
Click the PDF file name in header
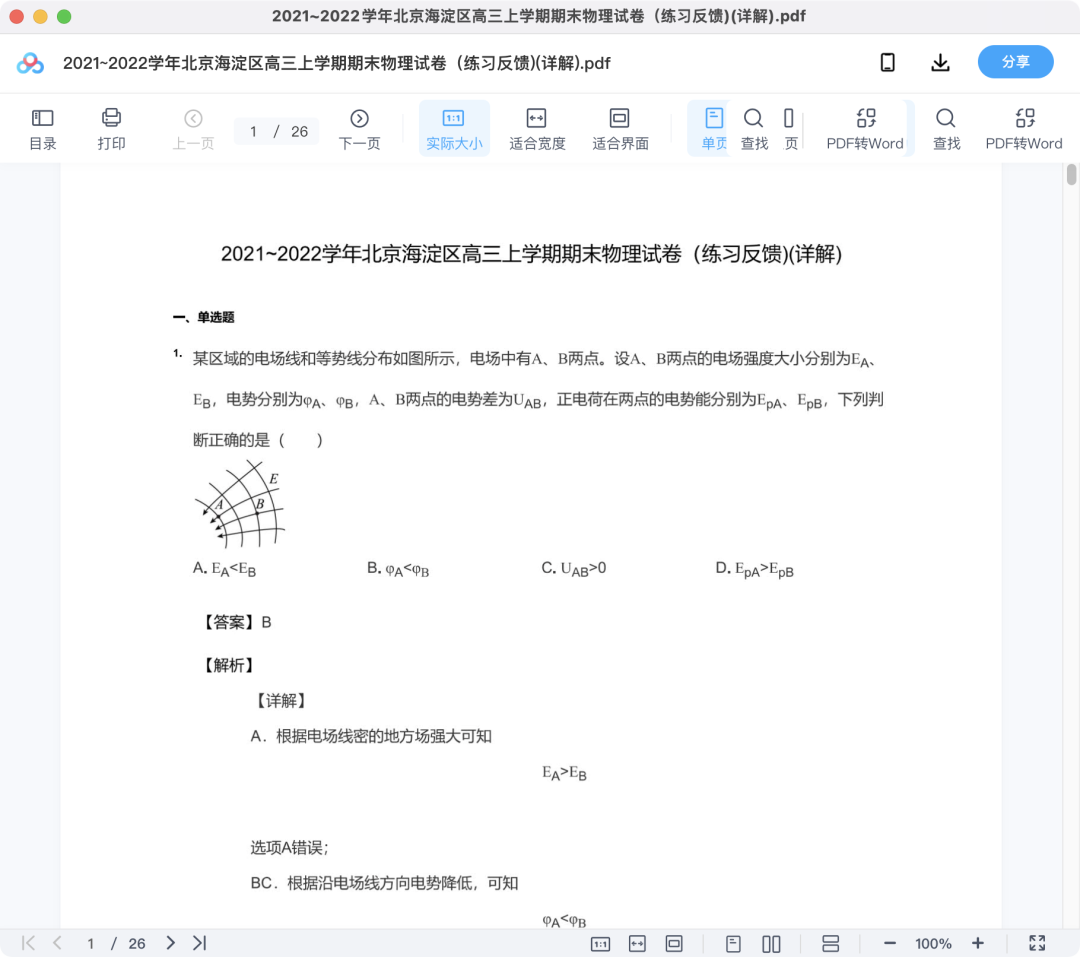337,63
